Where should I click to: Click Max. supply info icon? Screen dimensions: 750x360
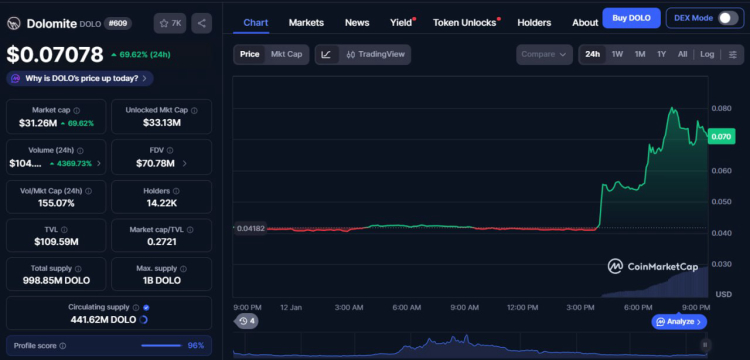[x=183, y=269]
